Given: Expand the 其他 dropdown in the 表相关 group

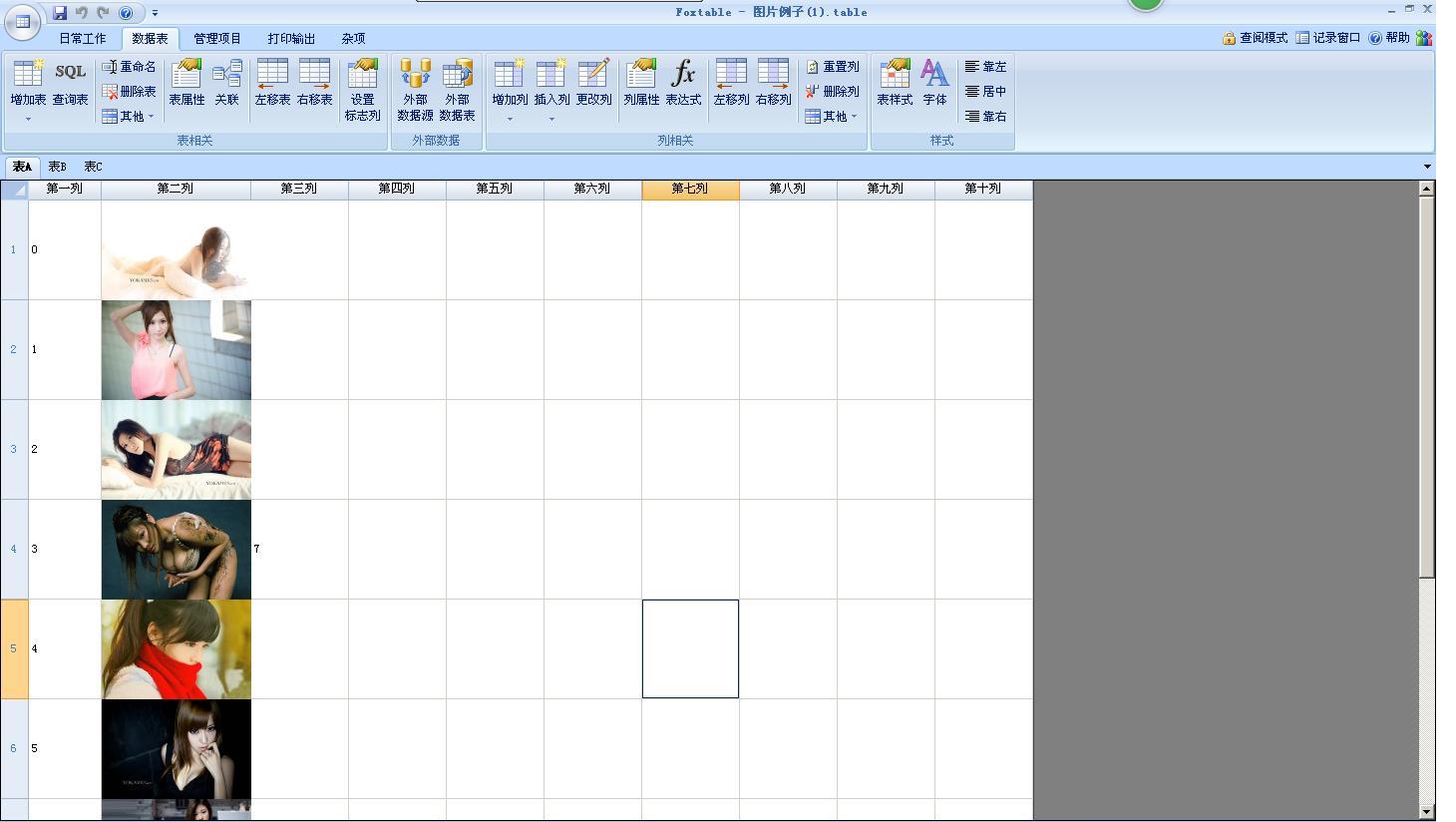Looking at the screenshot, I should click(x=130, y=117).
